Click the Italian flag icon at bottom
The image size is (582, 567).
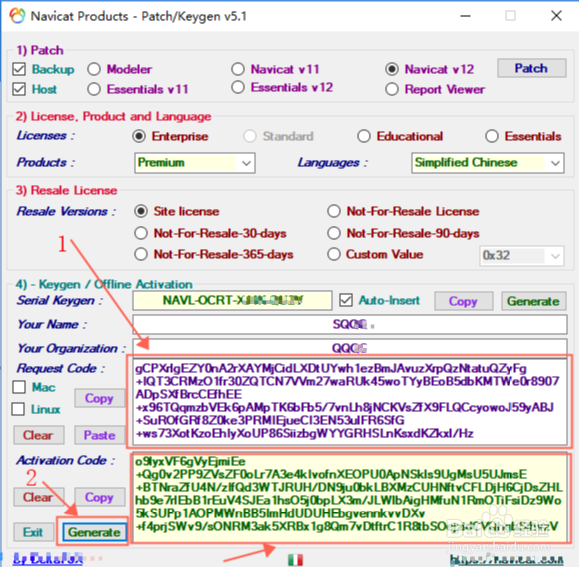[x=295, y=559]
